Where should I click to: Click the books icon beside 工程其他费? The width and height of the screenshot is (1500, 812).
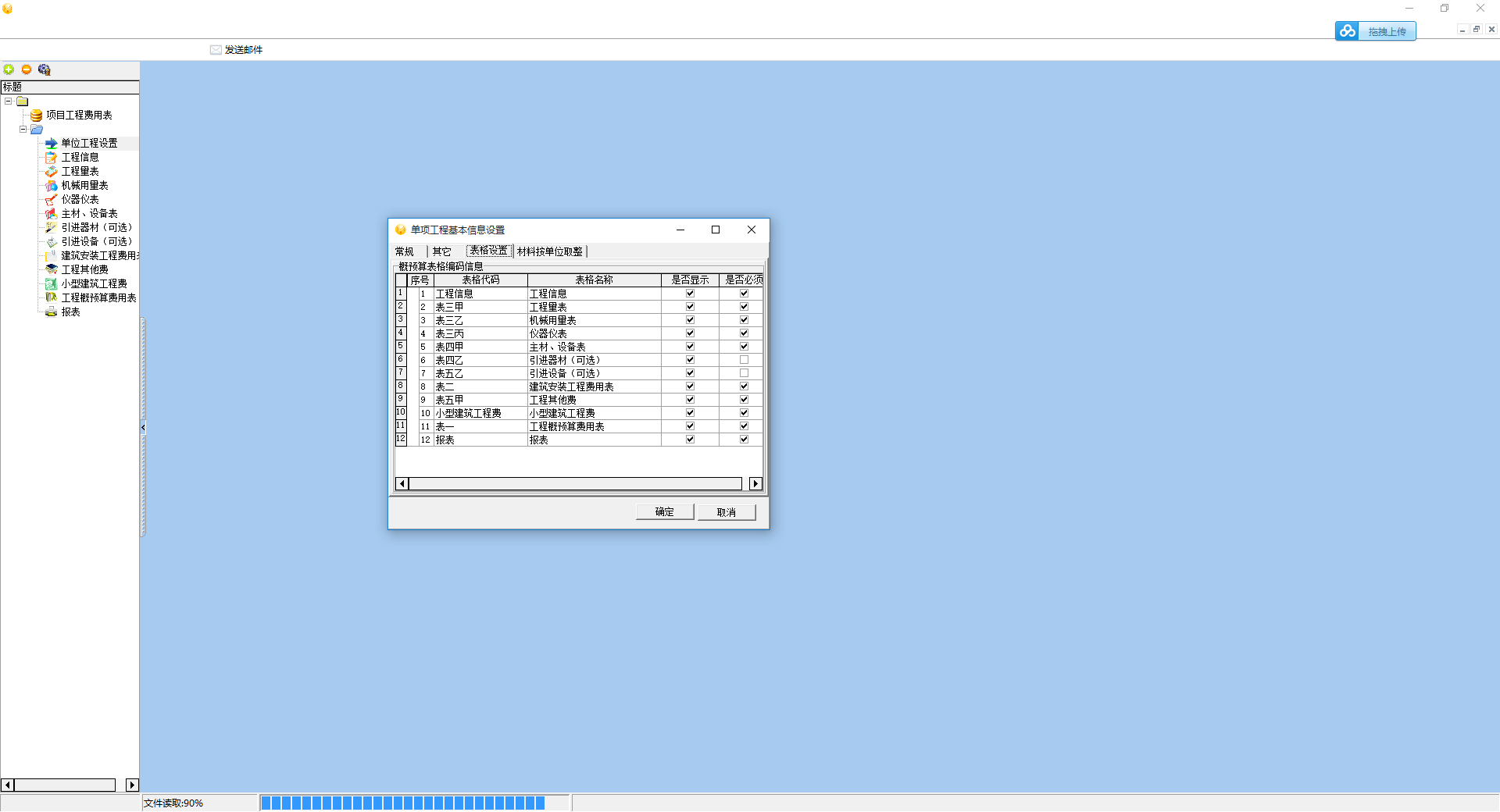point(52,270)
